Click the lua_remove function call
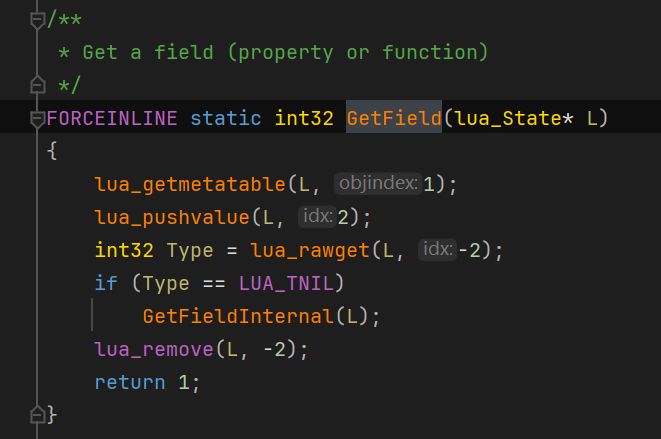This screenshot has height=439, width=661. coord(154,349)
